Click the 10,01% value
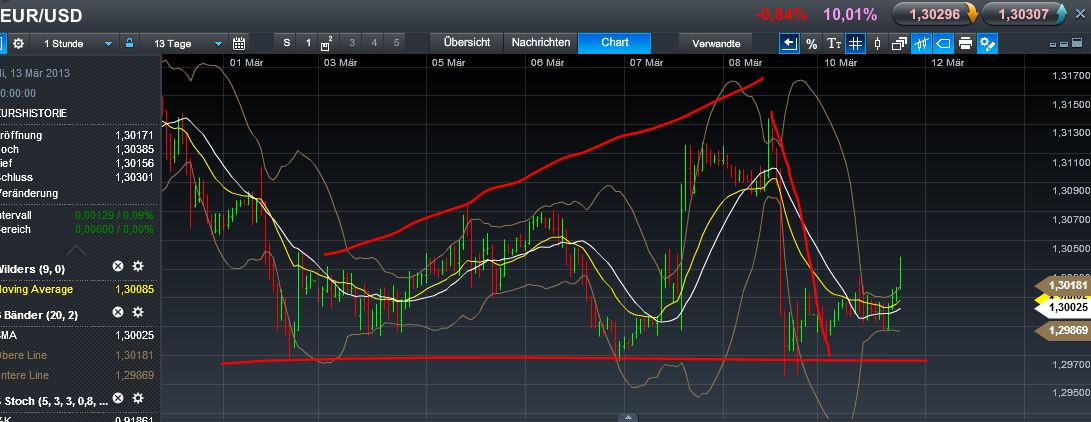 (850, 14)
